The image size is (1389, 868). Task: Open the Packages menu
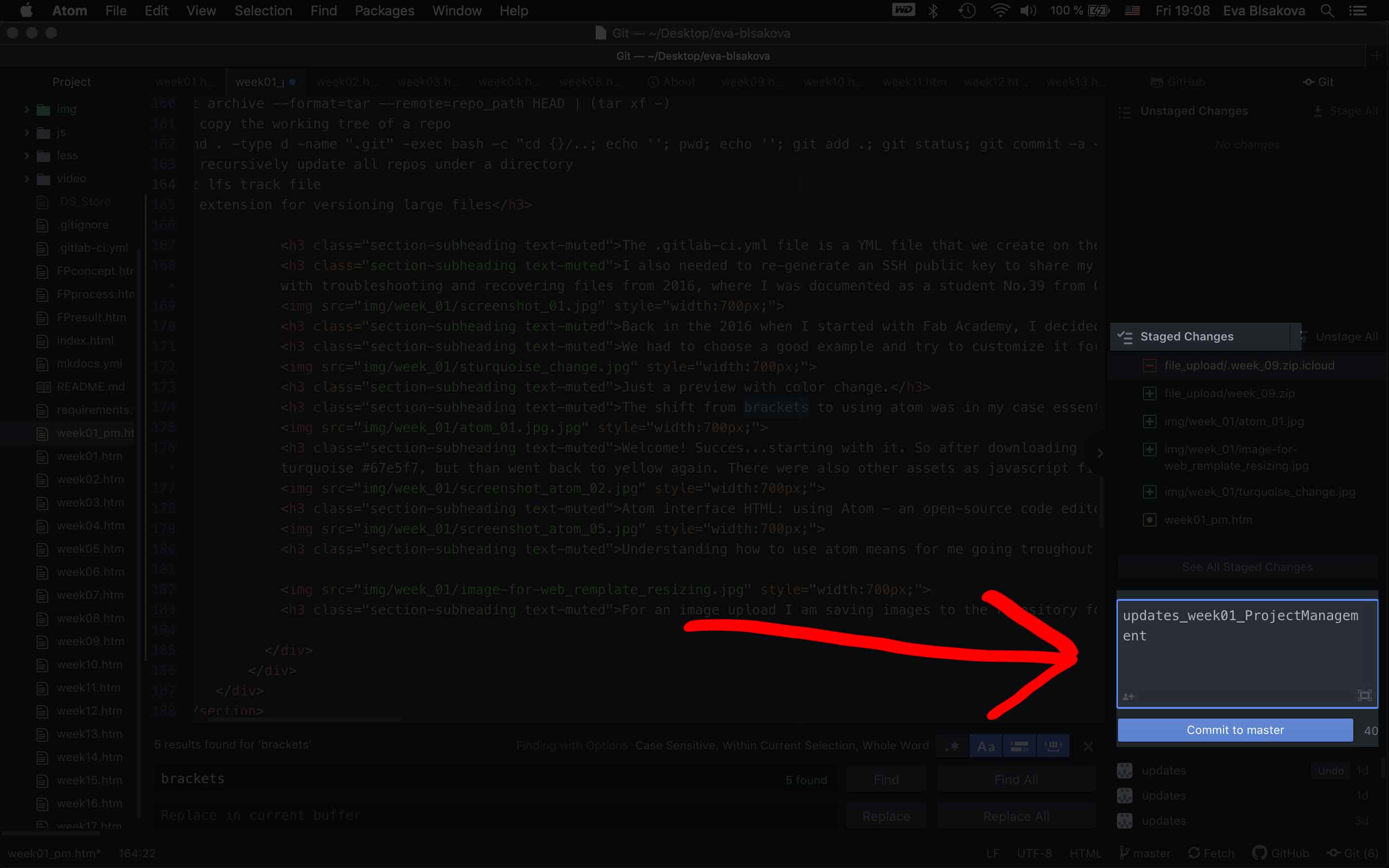[x=384, y=11]
